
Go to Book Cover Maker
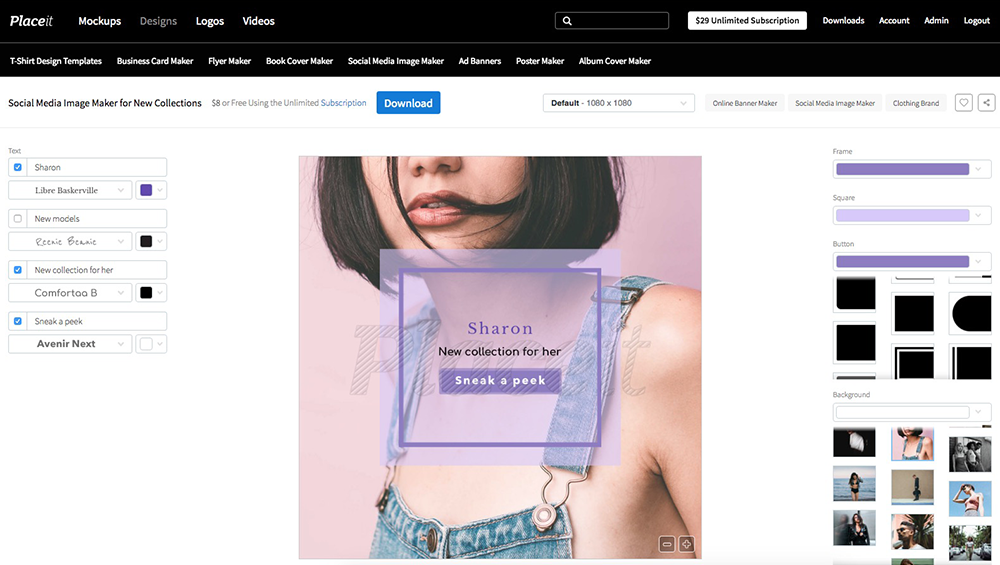click(x=299, y=61)
